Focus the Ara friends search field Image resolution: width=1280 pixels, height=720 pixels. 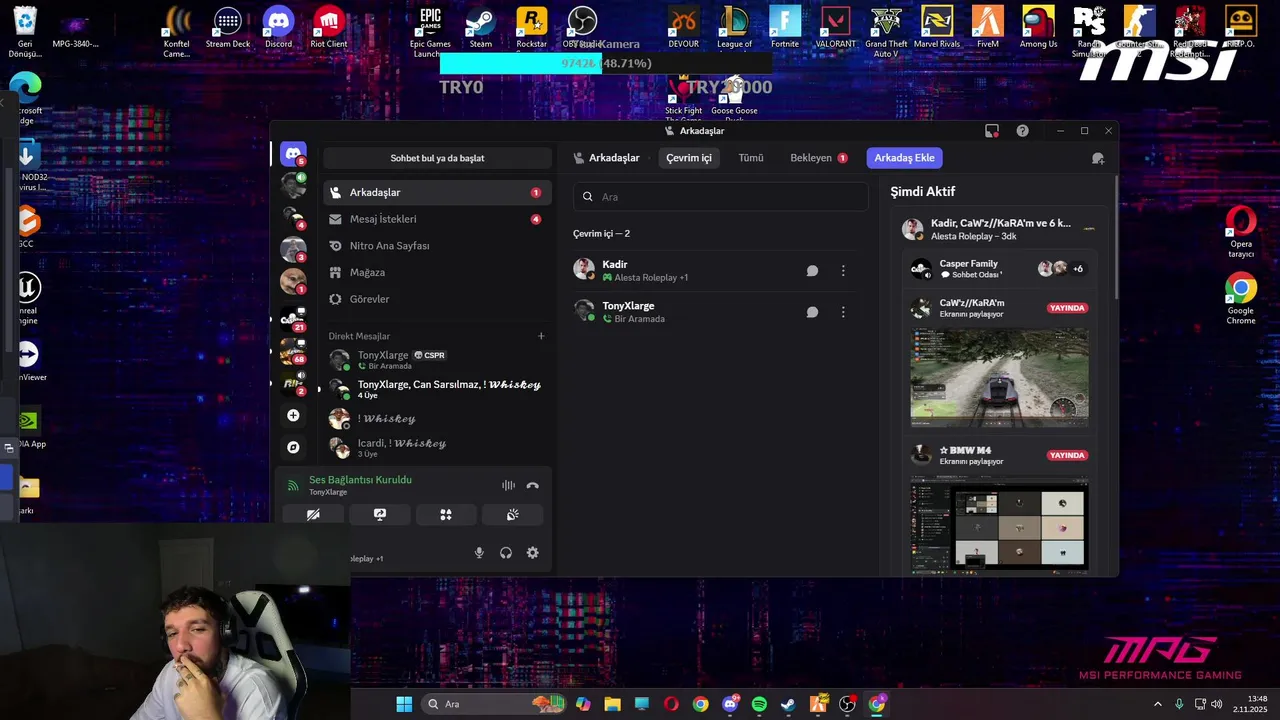click(720, 197)
